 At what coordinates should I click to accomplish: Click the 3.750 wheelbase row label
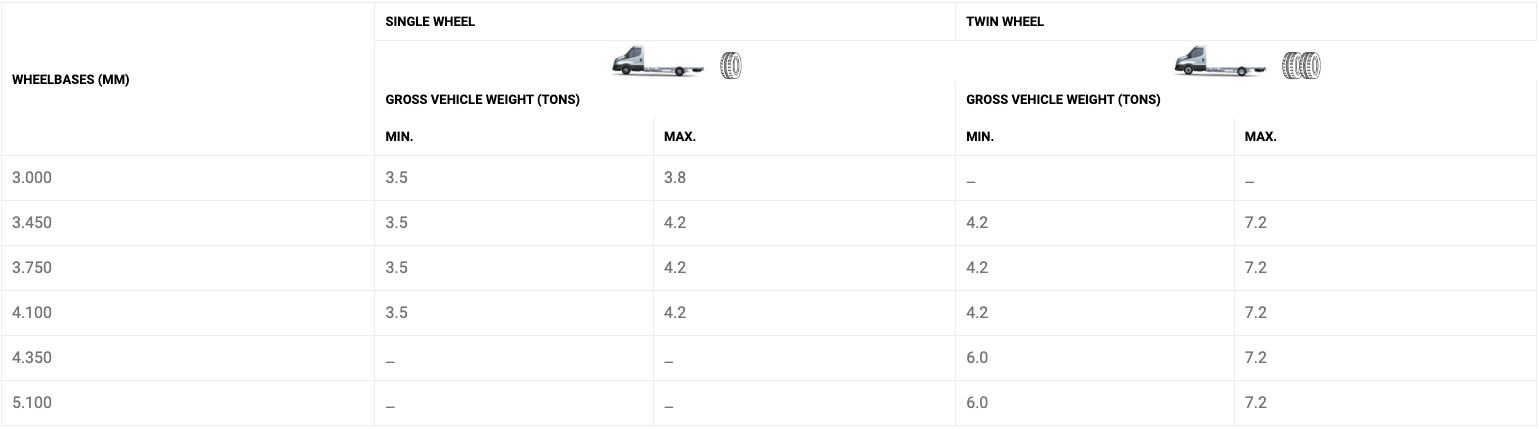point(32,268)
